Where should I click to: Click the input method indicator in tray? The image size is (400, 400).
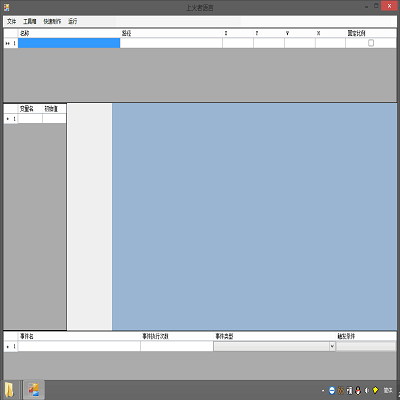pyautogui.click(x=388, y=390)
